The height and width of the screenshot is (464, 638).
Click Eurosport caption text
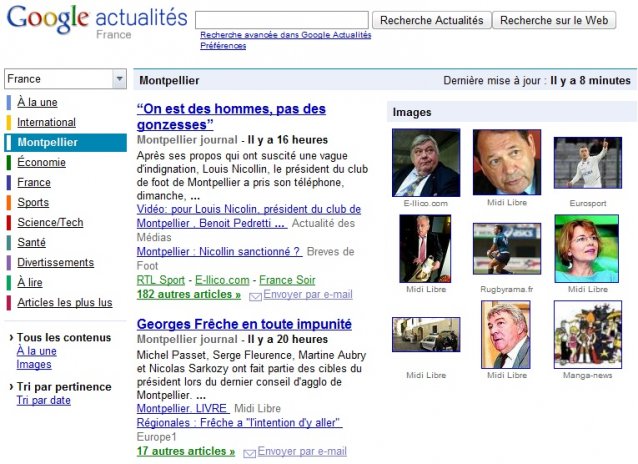point(588,203)
